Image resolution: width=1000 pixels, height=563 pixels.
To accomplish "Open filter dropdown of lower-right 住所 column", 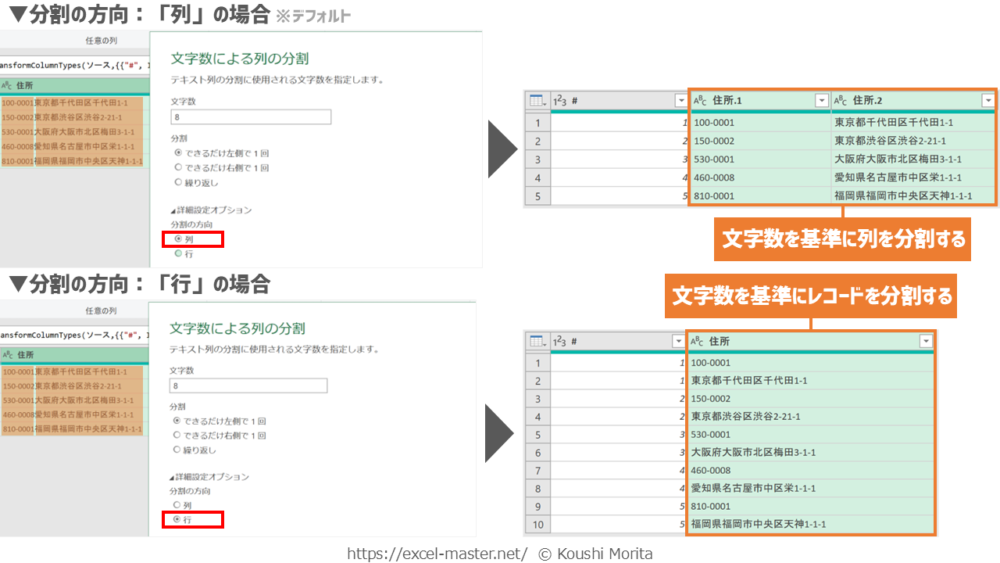I will tap(925, 342).
